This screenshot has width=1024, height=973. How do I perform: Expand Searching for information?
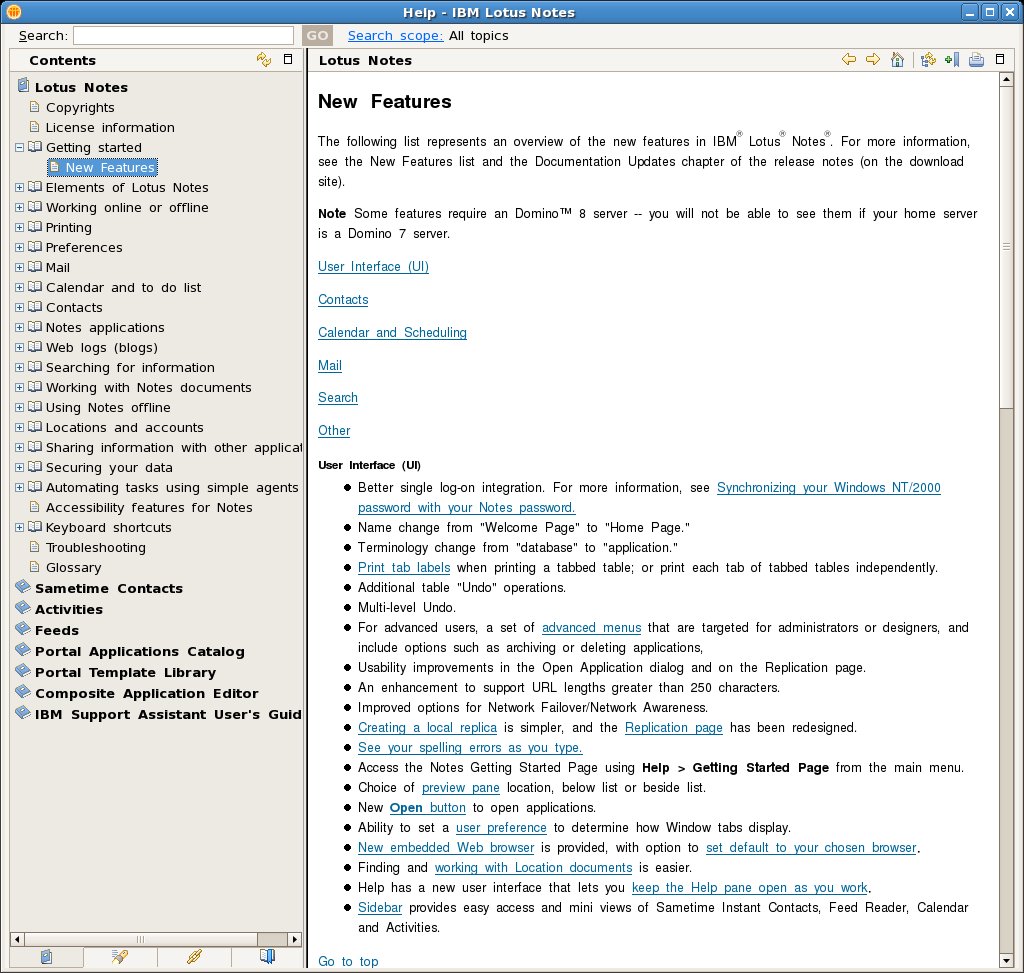click(20, 368)
